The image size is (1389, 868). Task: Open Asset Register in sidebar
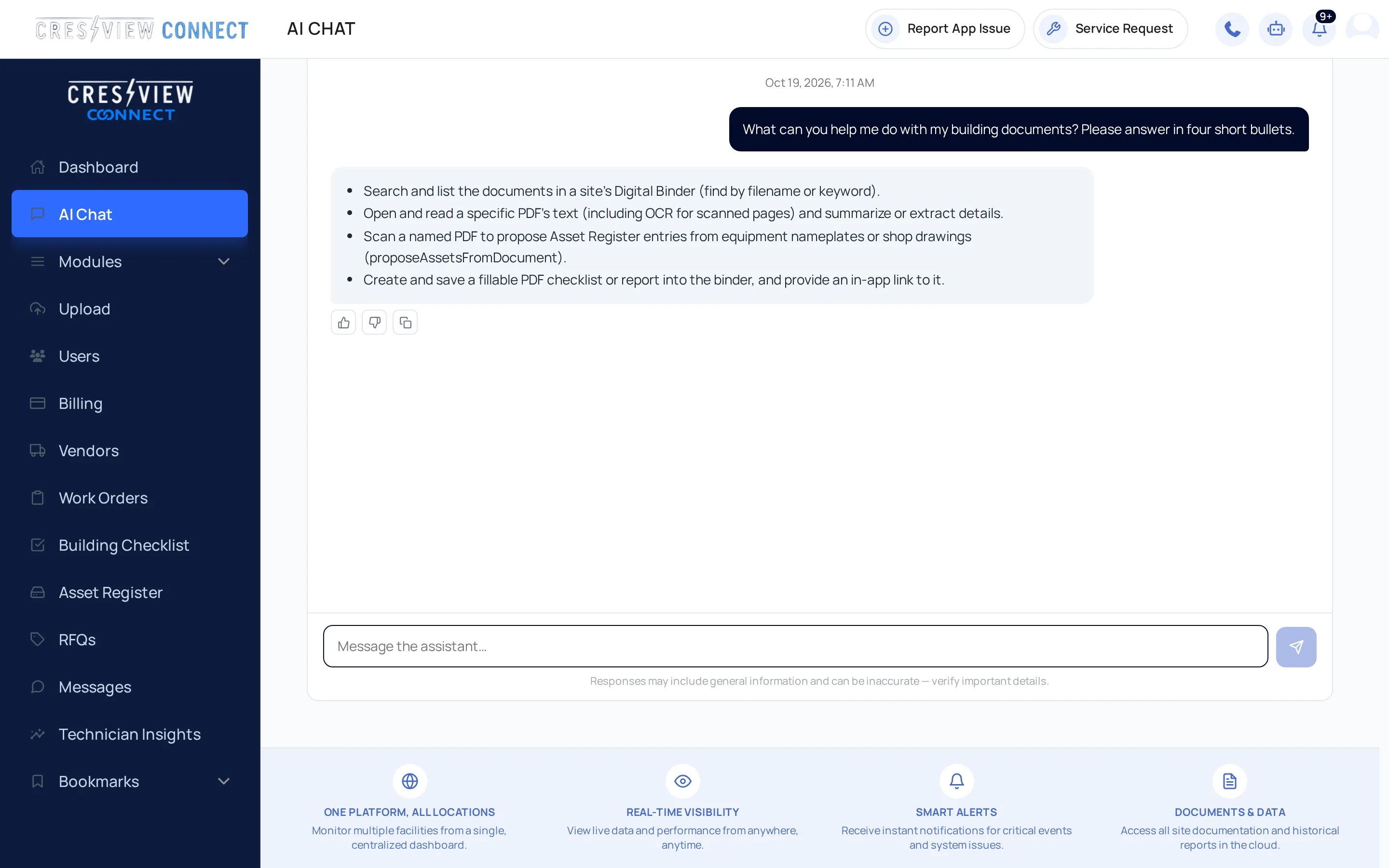130,593
